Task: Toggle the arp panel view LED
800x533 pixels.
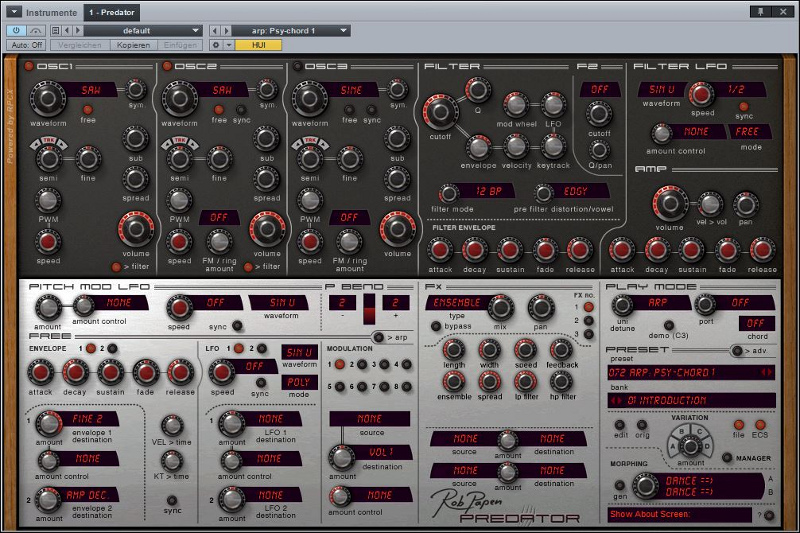Action: 378,337
